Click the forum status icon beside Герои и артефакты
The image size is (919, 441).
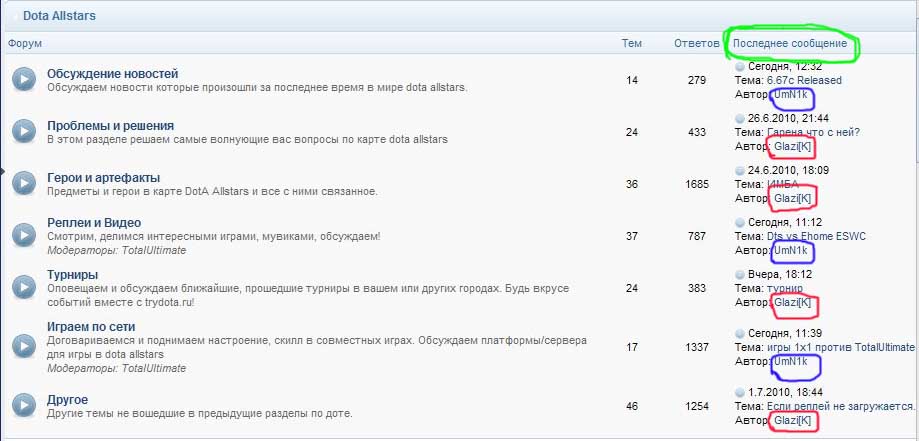[x=24, y=183]
